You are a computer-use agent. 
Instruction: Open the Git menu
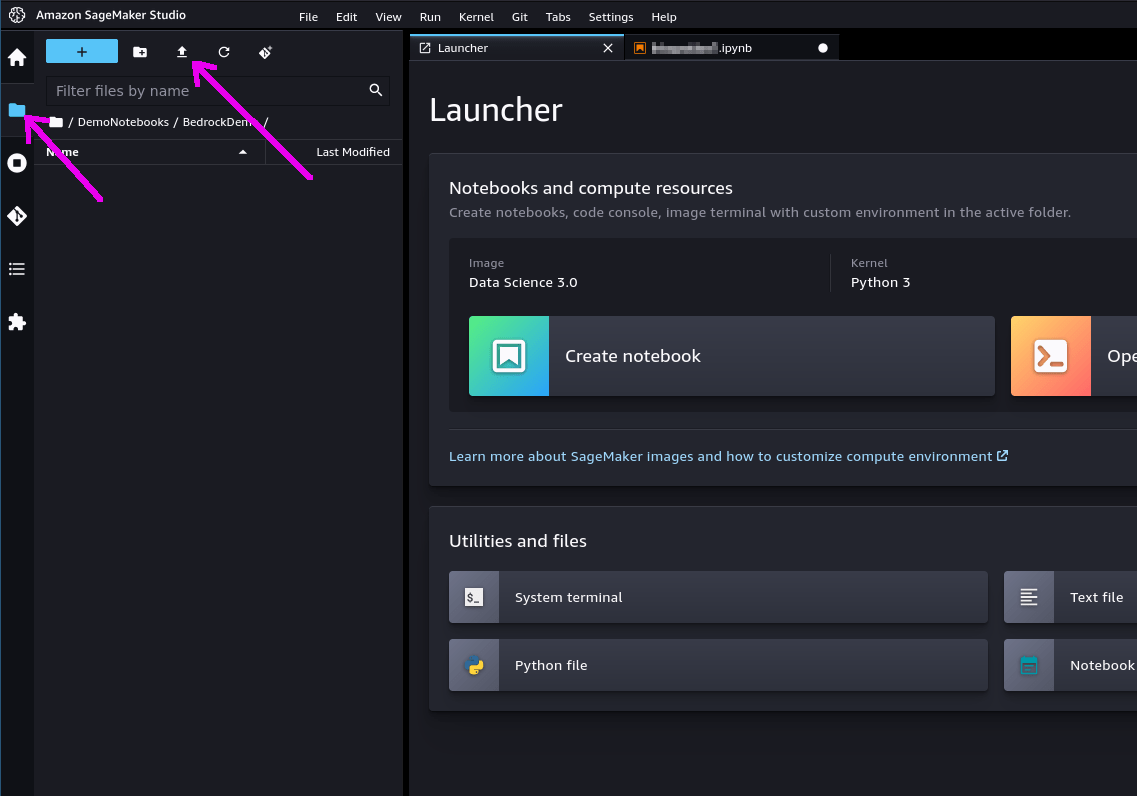click(519, 17)
